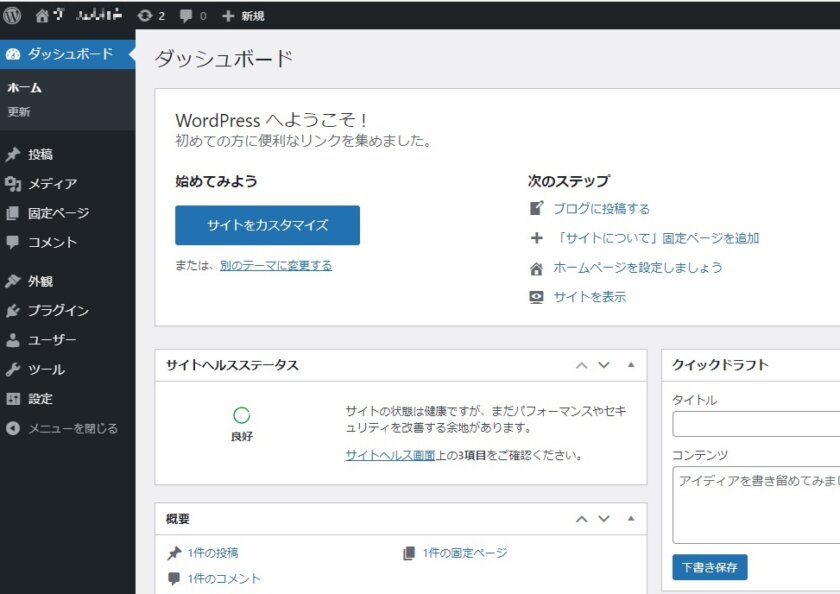This screenshot has width=840, height=594.
Task: Click the green 良好 health status circle
Action: click(242, 415)
